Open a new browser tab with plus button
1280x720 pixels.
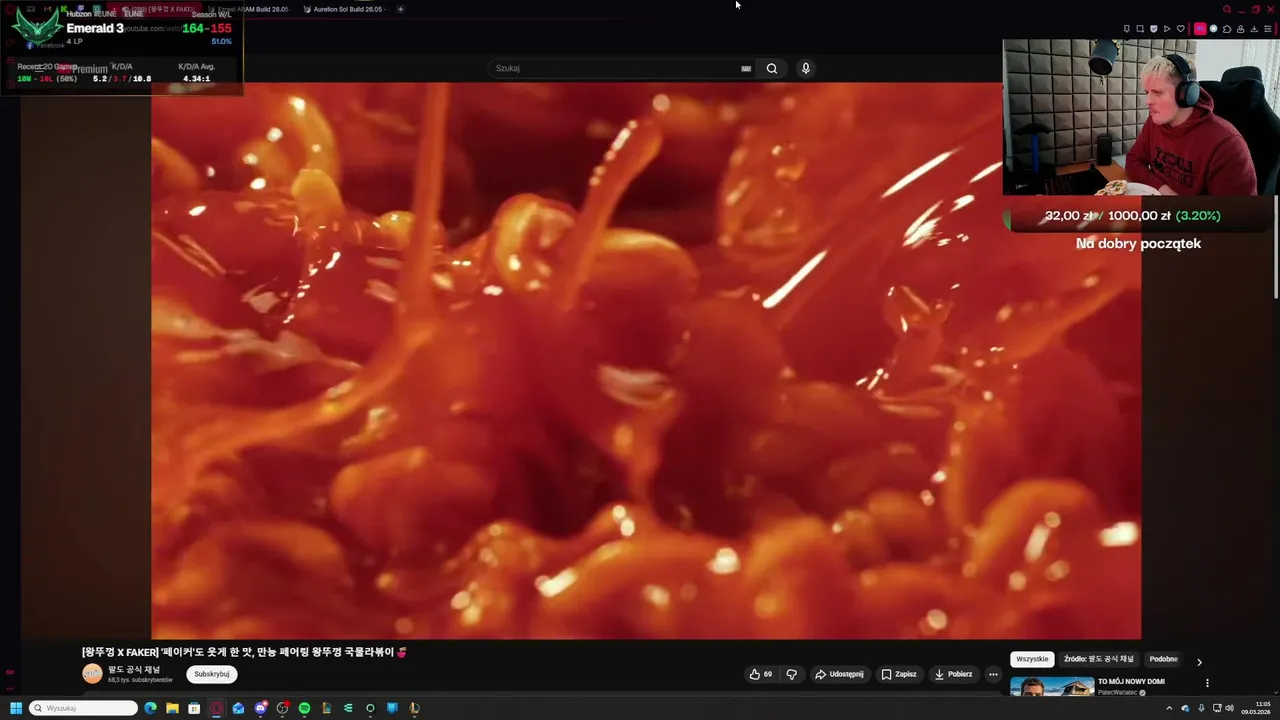(400, 9)
